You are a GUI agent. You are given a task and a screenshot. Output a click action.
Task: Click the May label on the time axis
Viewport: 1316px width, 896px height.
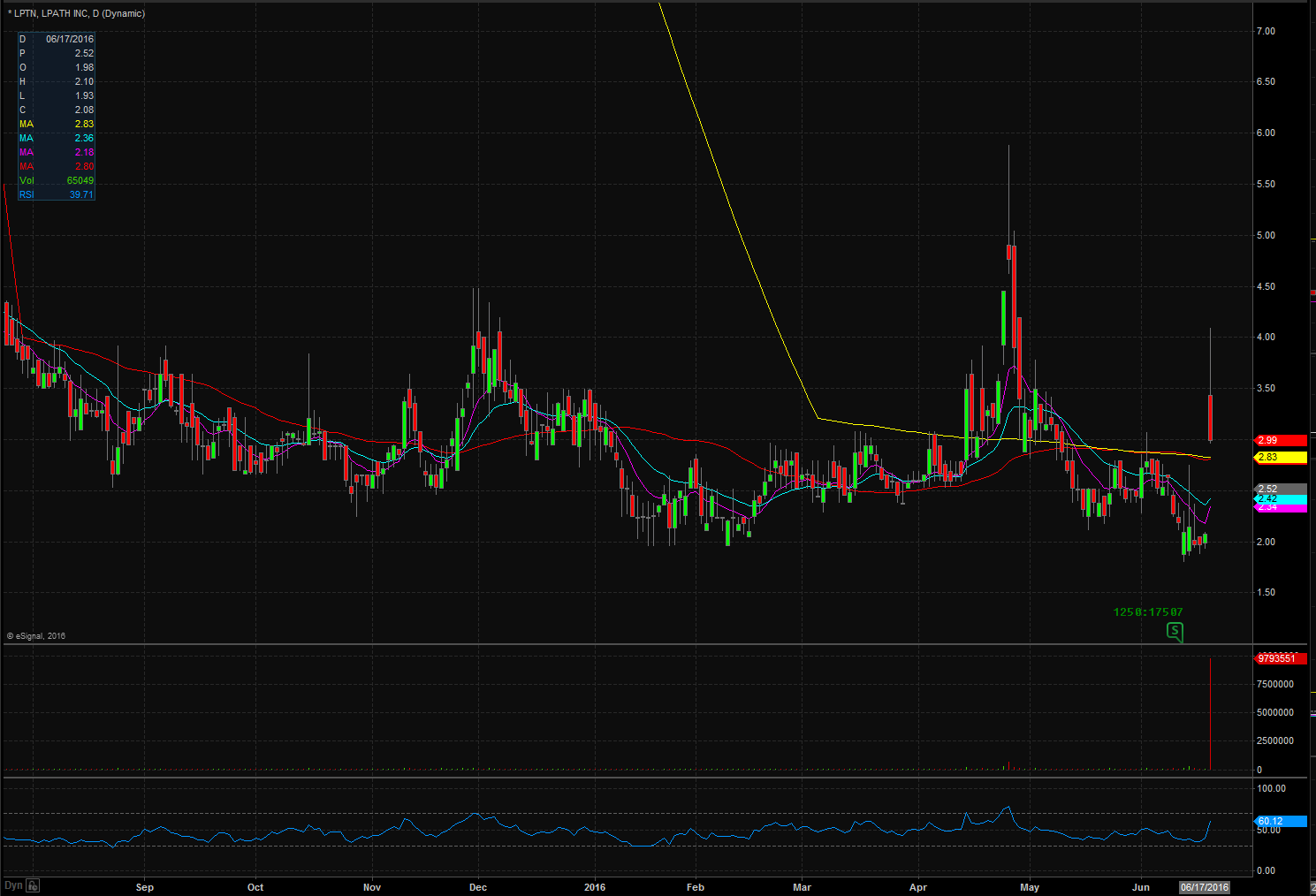tap(1030, 887)
